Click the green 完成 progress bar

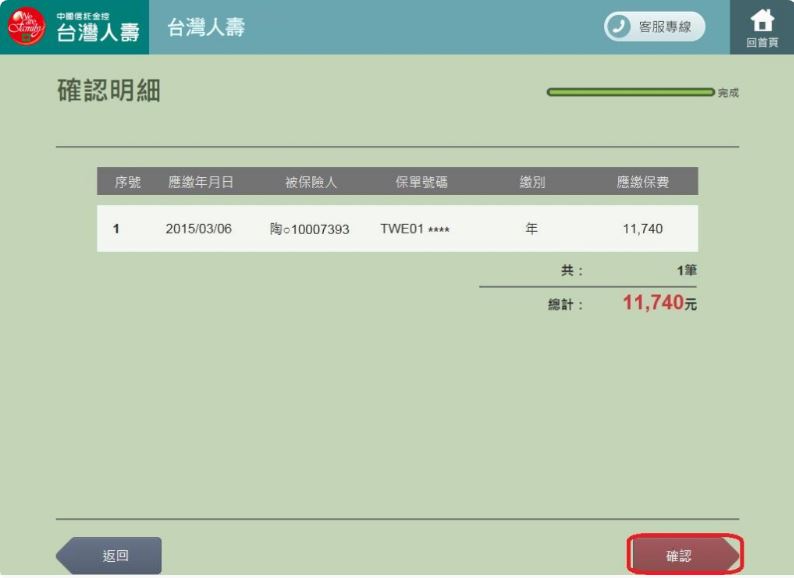click(630, 92)
